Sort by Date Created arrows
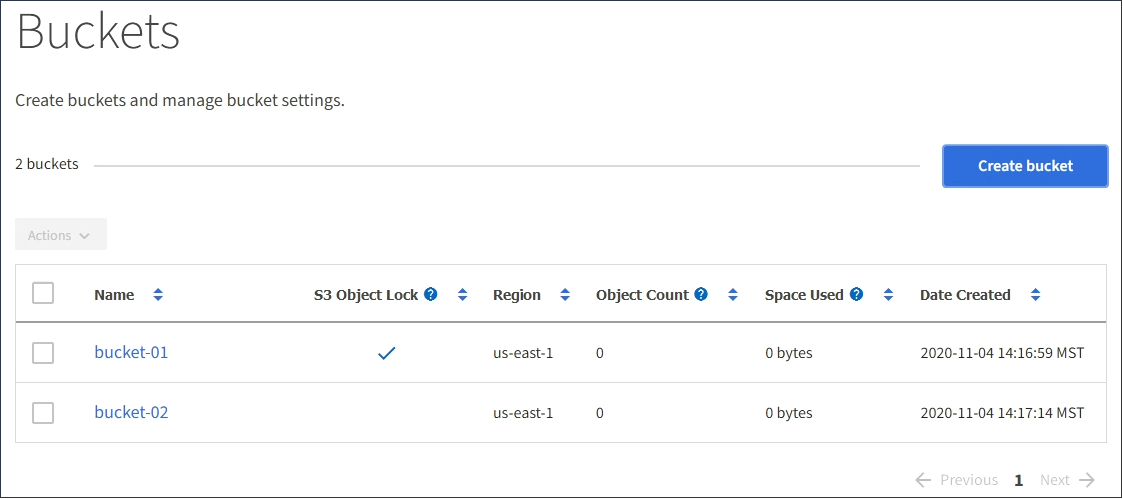Image resolution: width=1123 pixels, height=499 pixels. click(x=1035, y=295)
